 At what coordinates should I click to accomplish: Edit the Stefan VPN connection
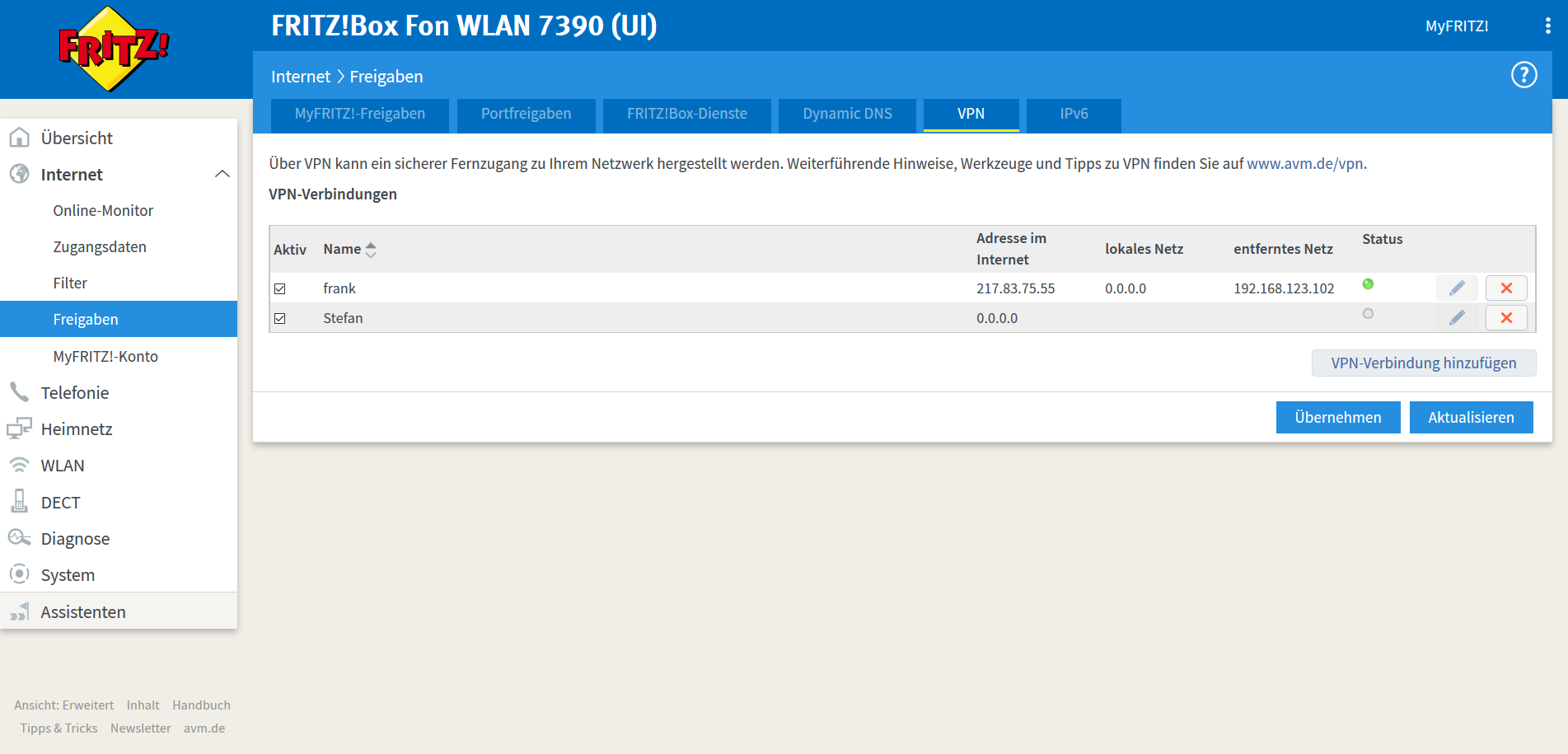click(x=1457, y=318)
